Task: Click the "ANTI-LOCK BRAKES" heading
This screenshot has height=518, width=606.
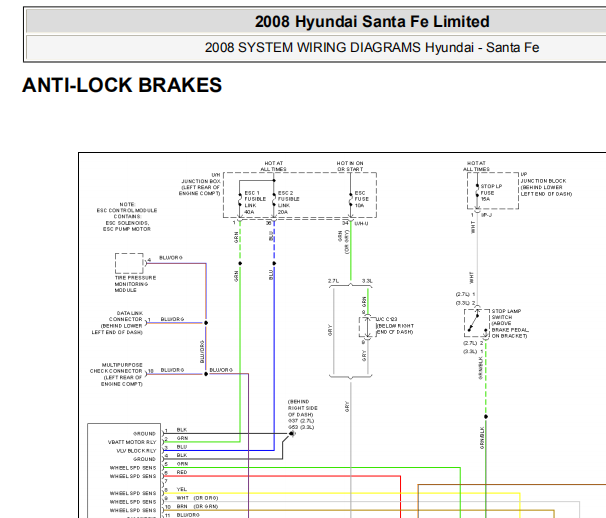Action: tap(122, 85)
